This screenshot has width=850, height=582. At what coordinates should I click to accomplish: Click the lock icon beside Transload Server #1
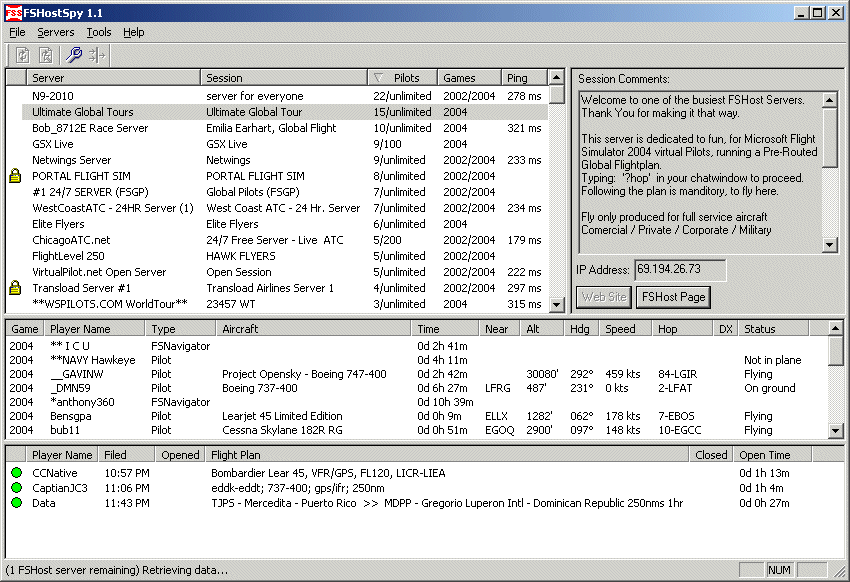pos(15,288)
